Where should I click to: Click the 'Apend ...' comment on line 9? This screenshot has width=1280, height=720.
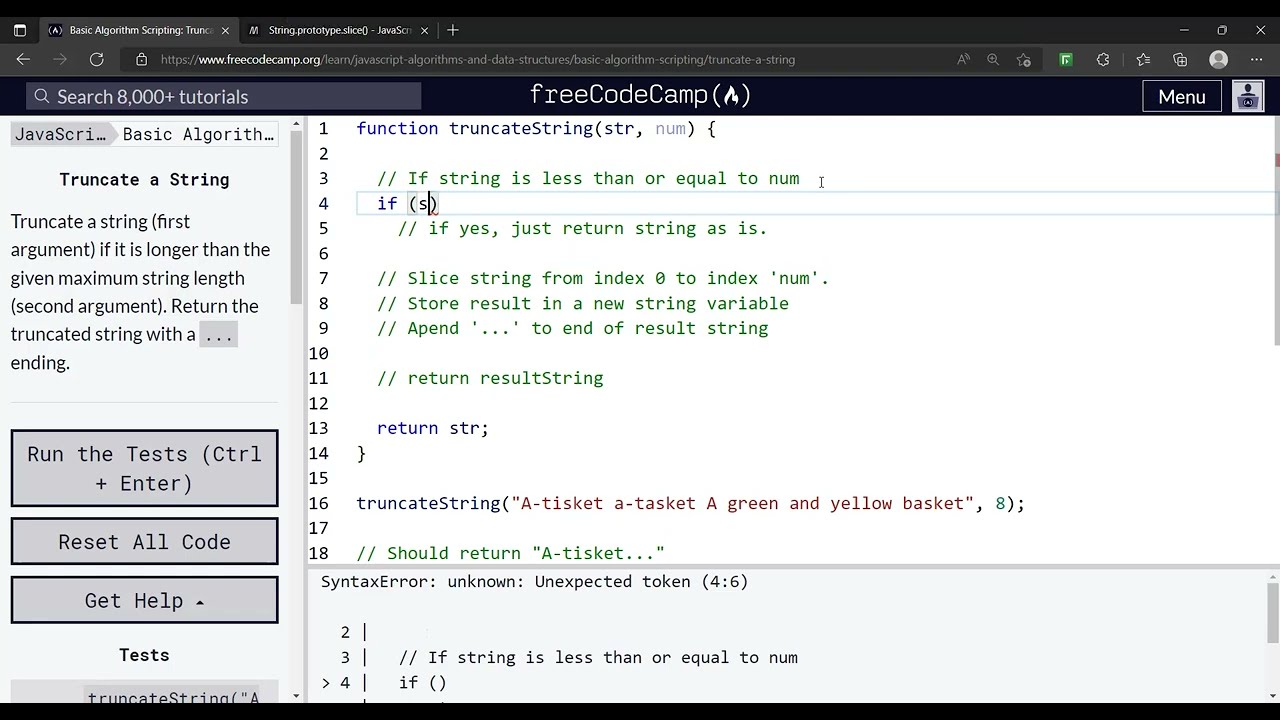coord(572,328)
